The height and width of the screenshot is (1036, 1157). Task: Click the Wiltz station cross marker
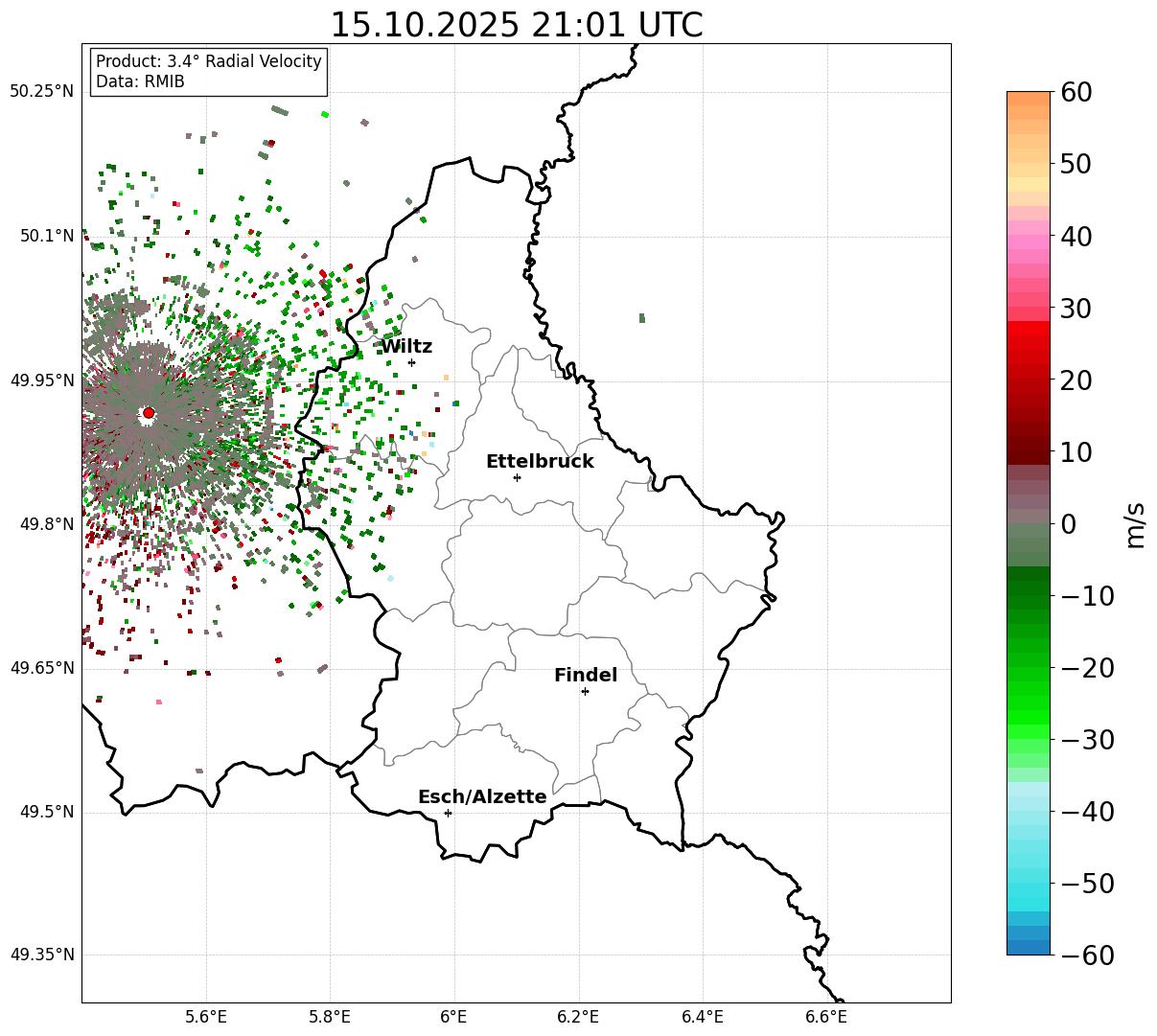coord(412,362)
